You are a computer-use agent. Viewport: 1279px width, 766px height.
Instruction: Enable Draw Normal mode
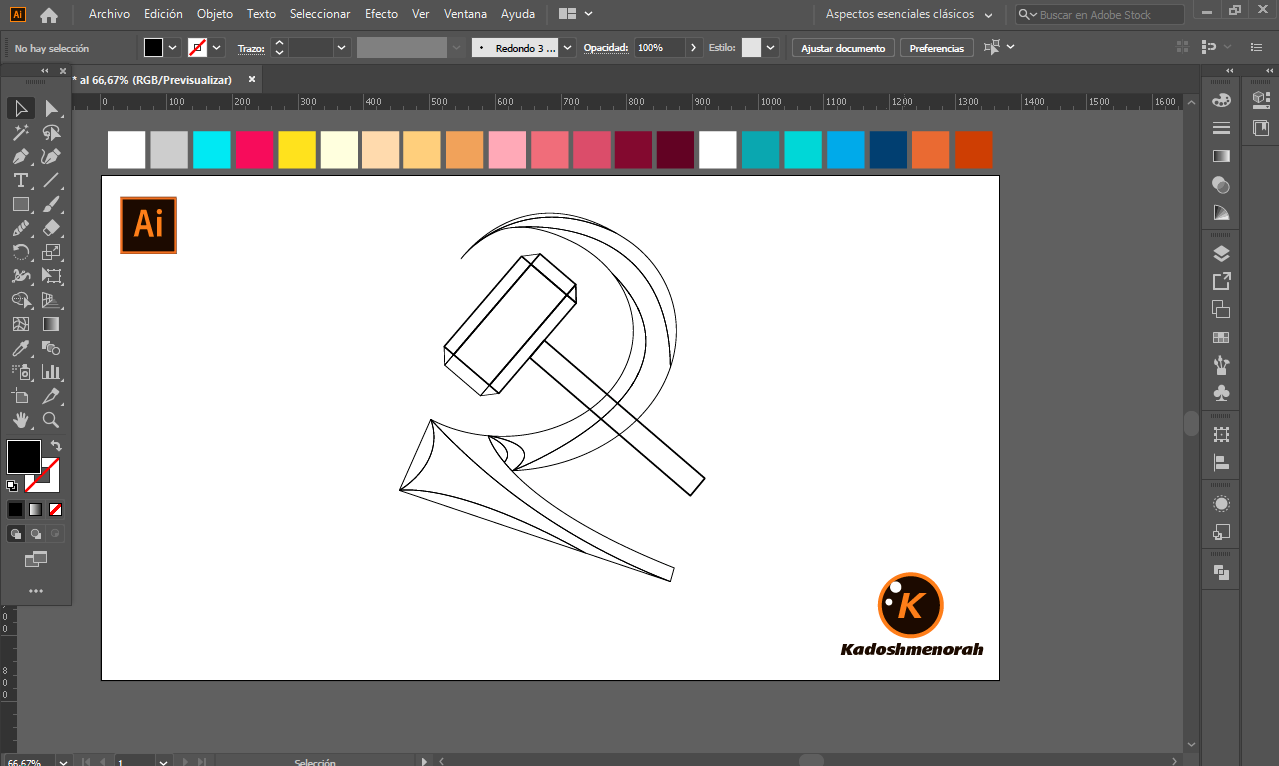tap(16, 534)
